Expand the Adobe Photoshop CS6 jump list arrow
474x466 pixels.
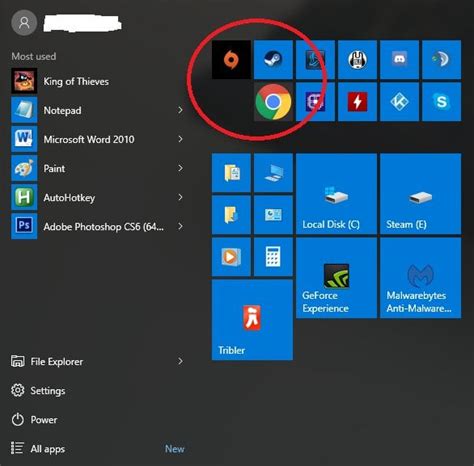180,226
